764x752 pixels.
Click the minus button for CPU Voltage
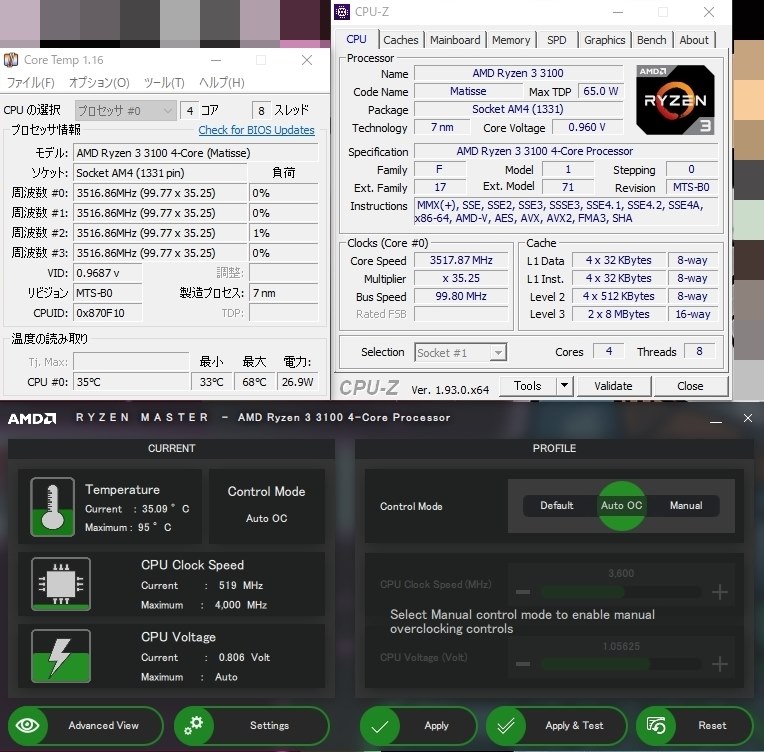pos(523,664)
